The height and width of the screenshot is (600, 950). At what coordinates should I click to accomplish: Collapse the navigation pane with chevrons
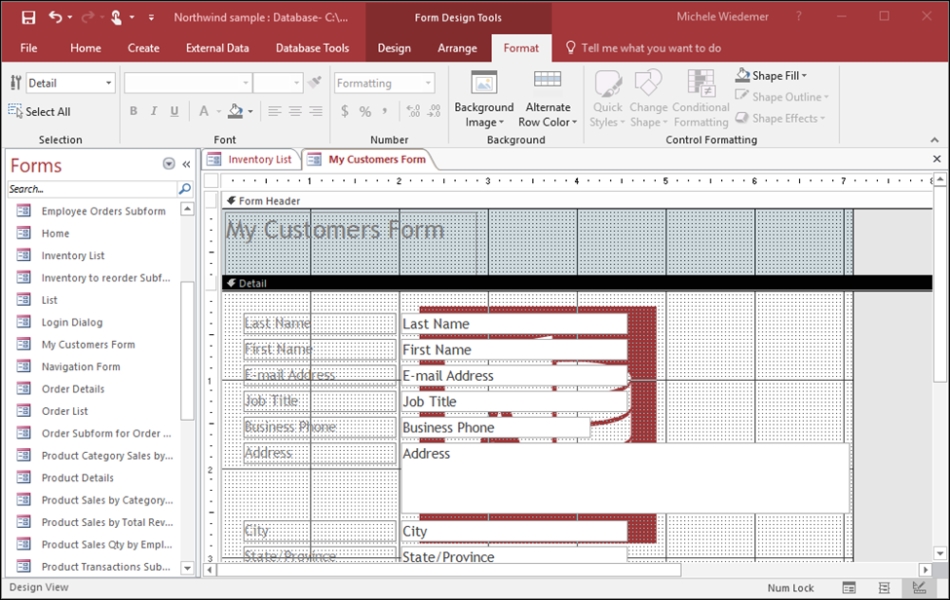(x=187, y=164)
